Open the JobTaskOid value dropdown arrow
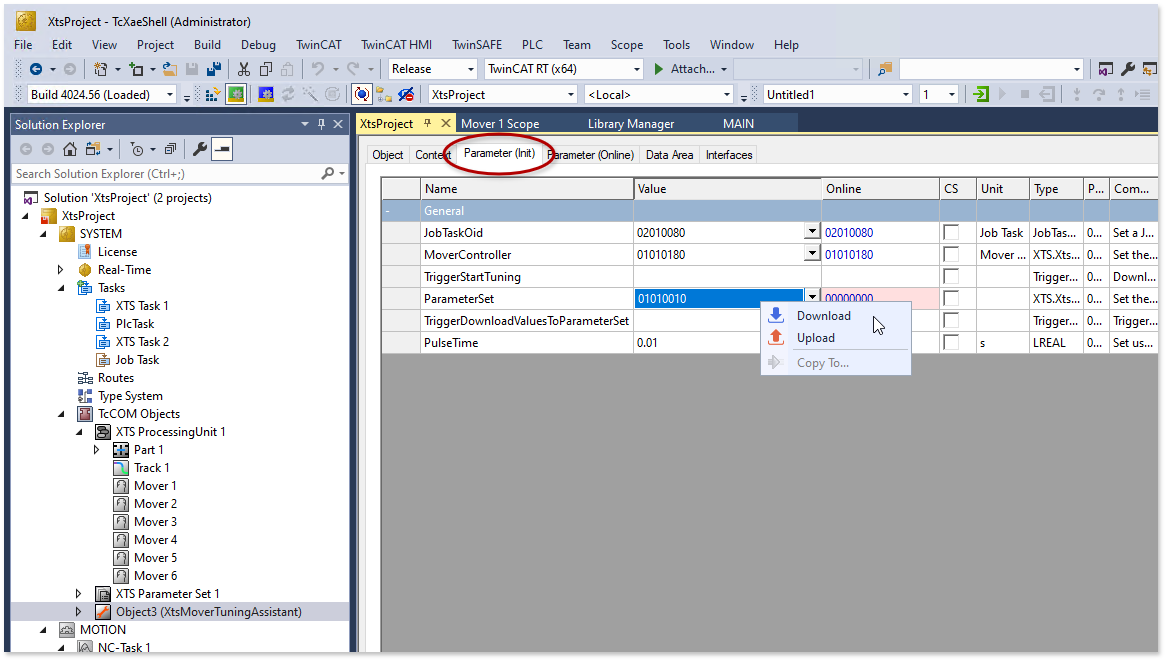The image size is (1166, 660). point(812,232)
